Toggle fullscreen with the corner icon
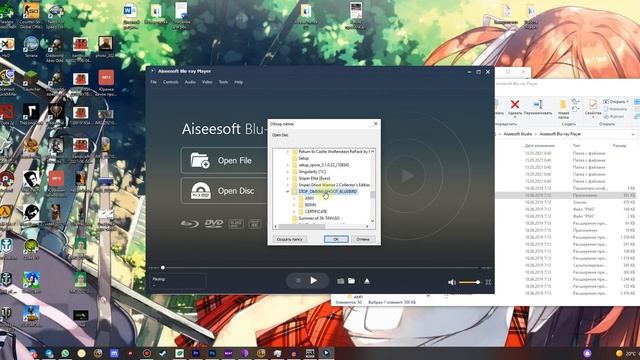This screenshot has width=640, height=360. pos(488,282)
